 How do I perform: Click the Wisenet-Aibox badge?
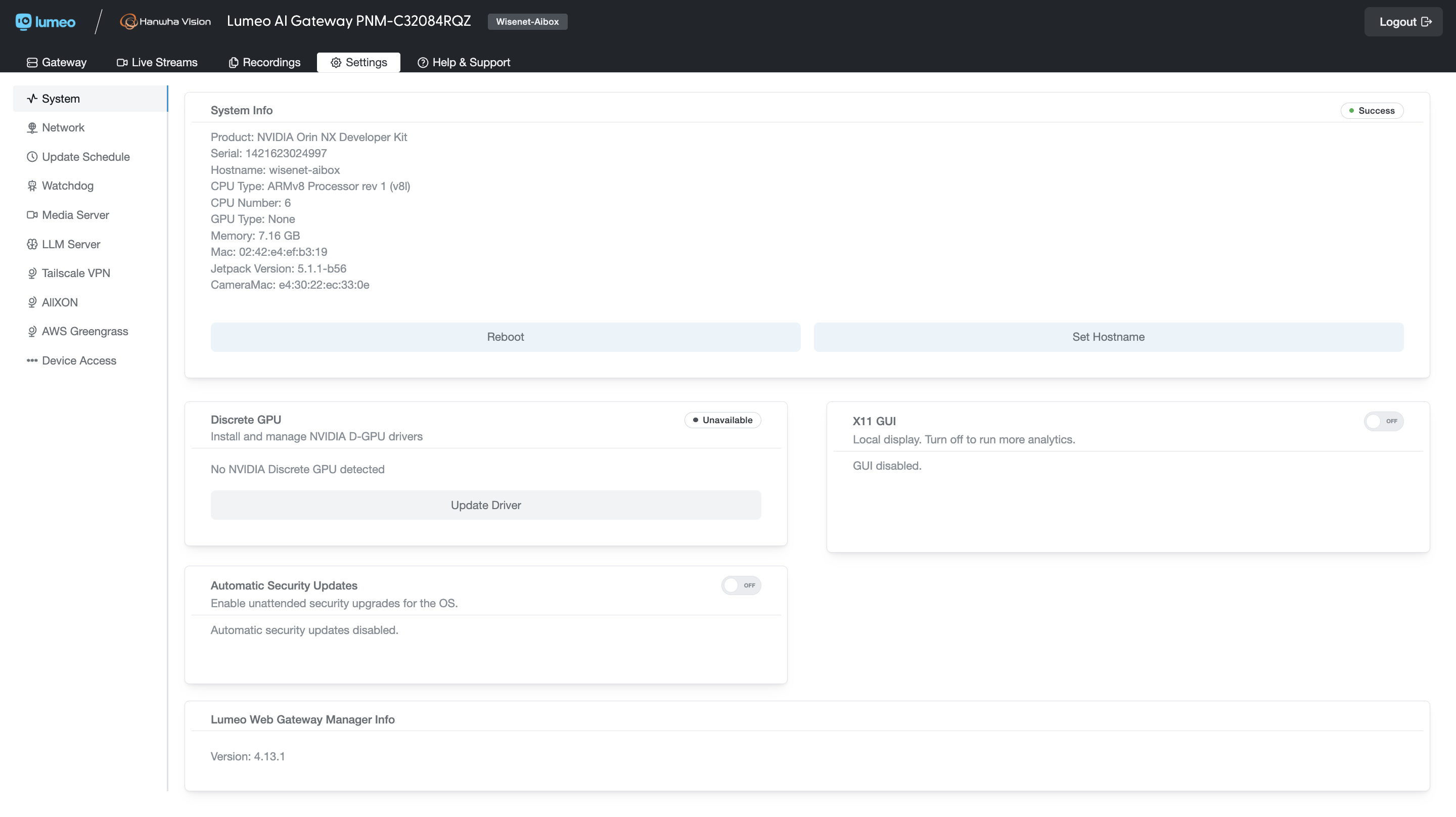[527, 21]
